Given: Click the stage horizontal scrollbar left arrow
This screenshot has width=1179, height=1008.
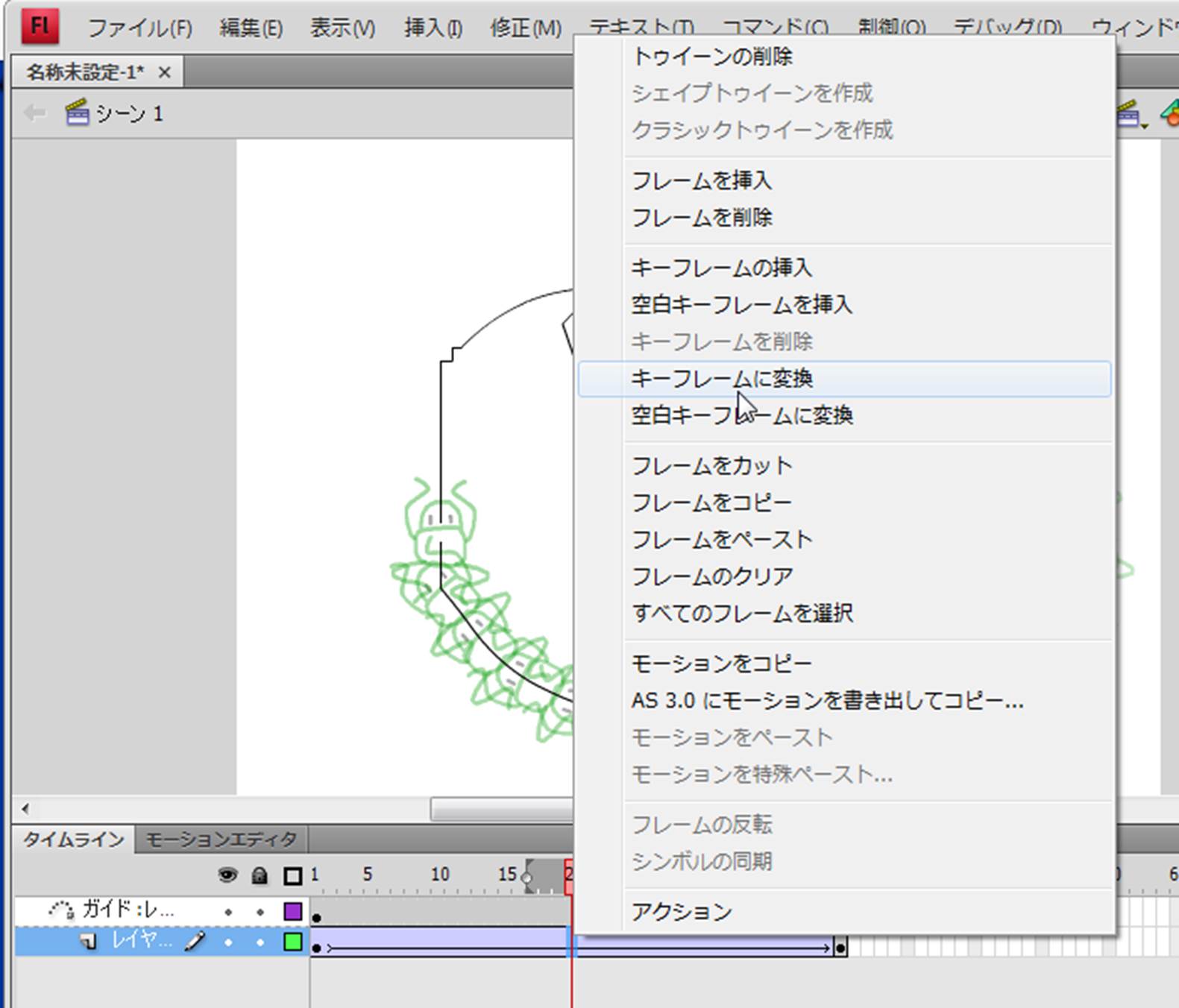Looking at the screenshot, I should (x=25, y=808).
